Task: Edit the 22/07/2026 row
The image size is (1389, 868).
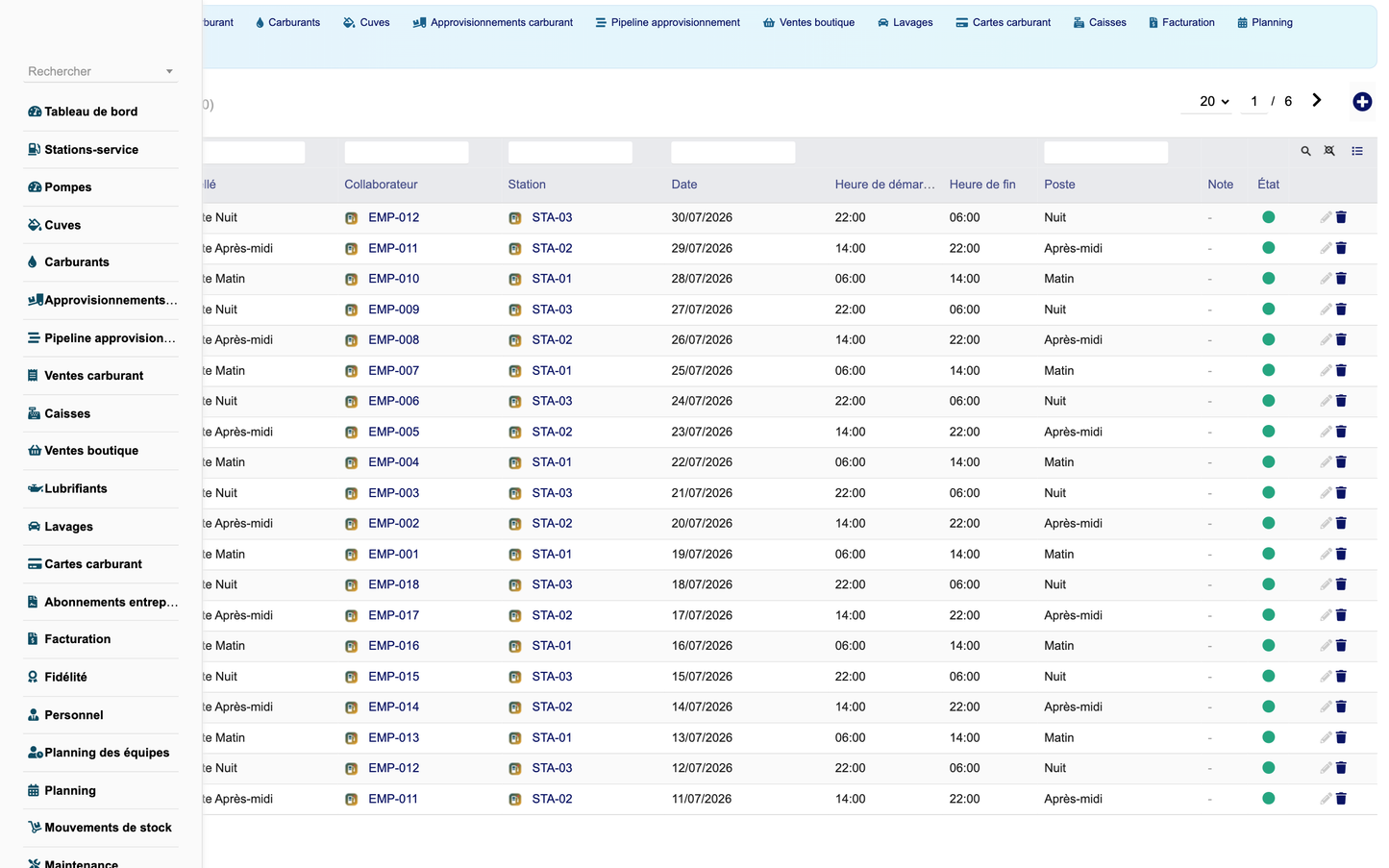Action: [x=1326, y=462]
